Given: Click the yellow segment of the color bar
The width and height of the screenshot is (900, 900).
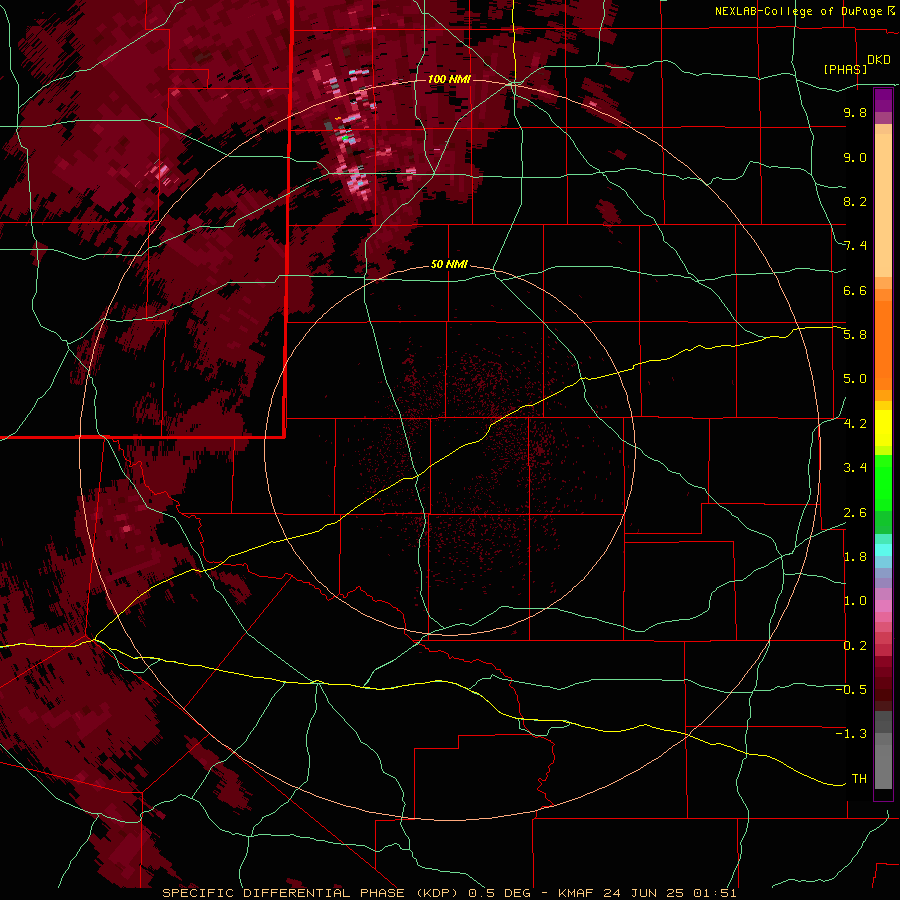Looking at the screenshot, I should click(x=883, y=428).
